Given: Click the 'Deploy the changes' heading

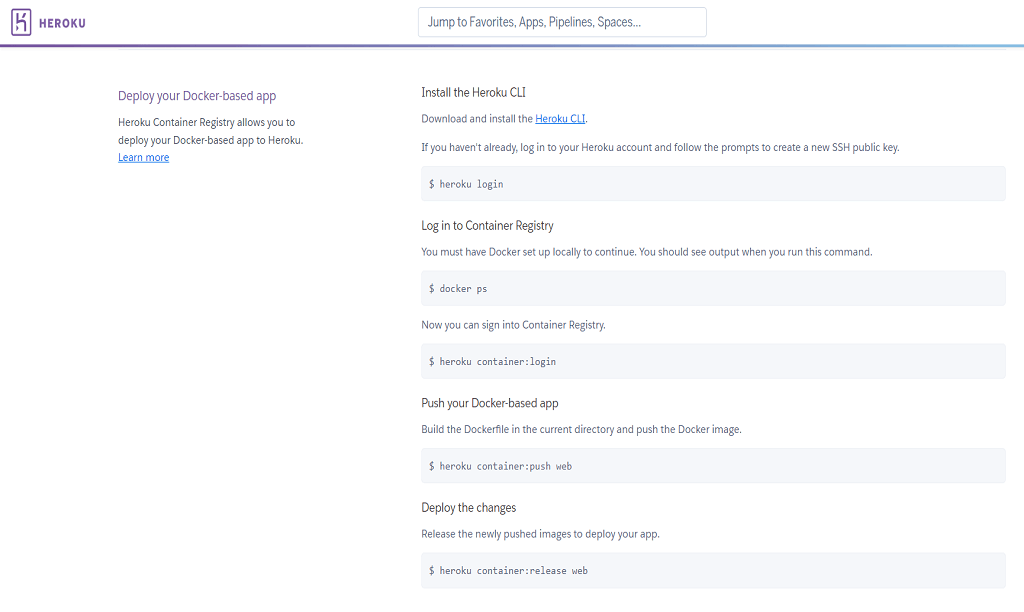Looking at the screenshot, I should (469, 508).
